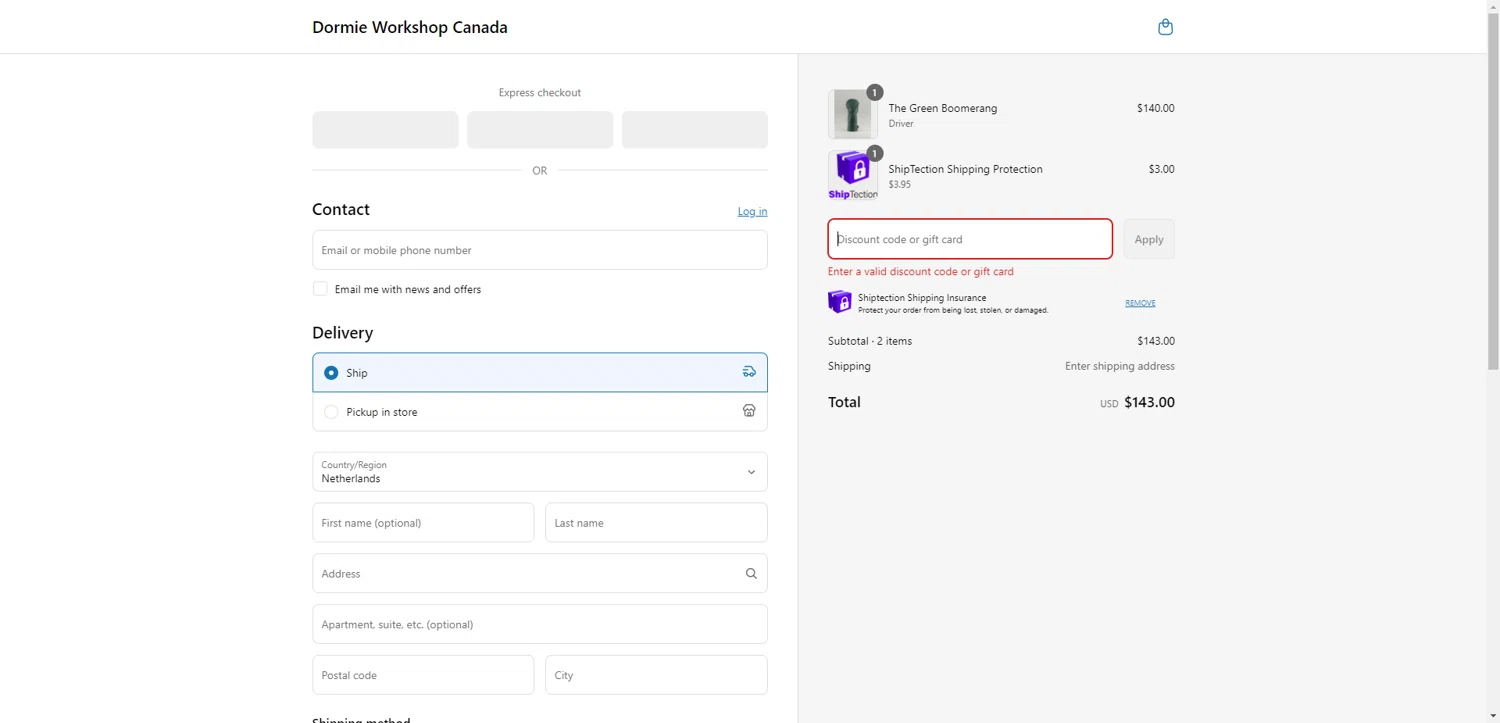Focus the Apartment, suite, etc. field
The image size is (1500, 723).
click(x=540, y=624)
